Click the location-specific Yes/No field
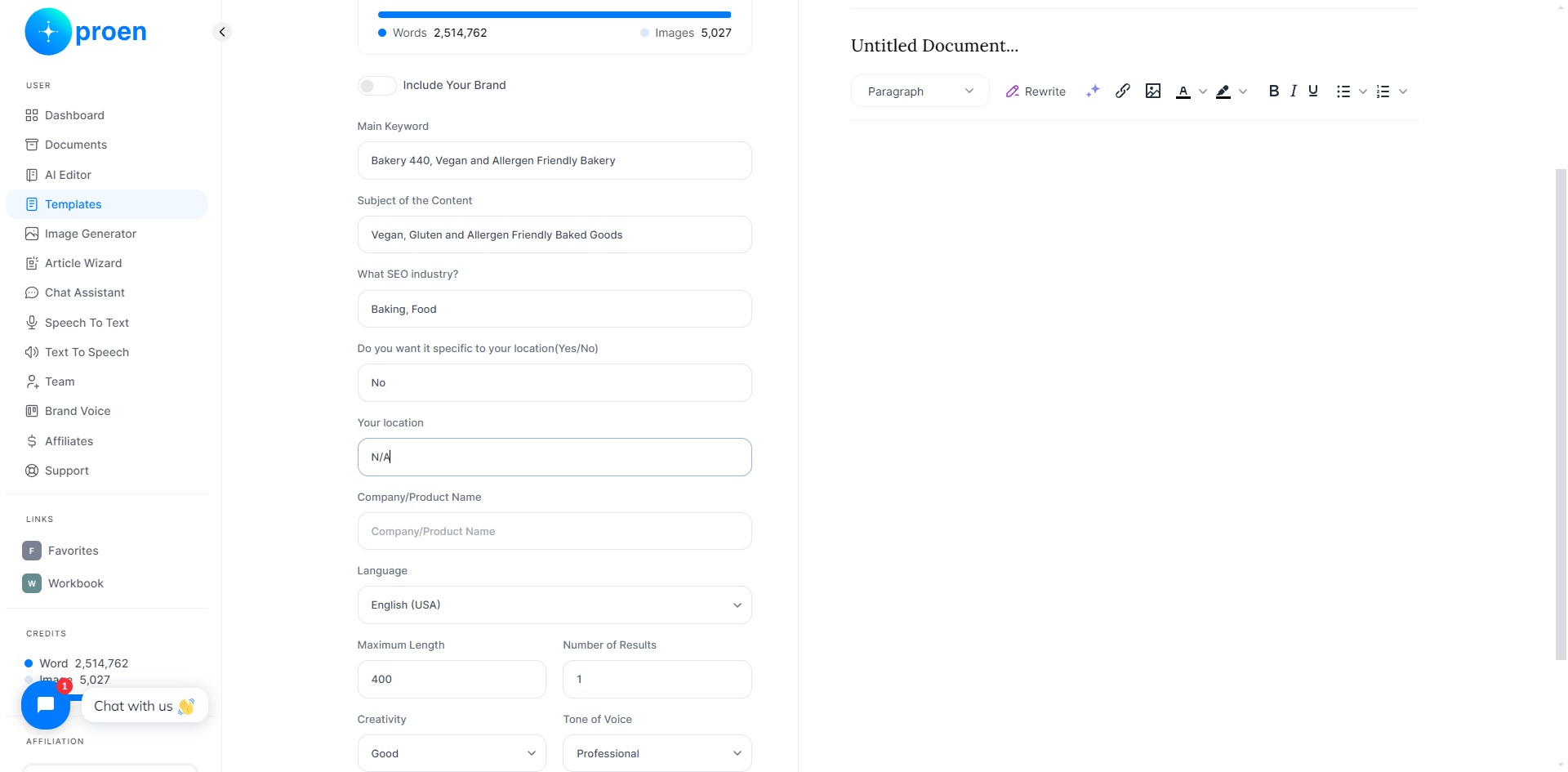Image resolution: width=1568 pixels, height=772 pixels. (x=555, y=382)
